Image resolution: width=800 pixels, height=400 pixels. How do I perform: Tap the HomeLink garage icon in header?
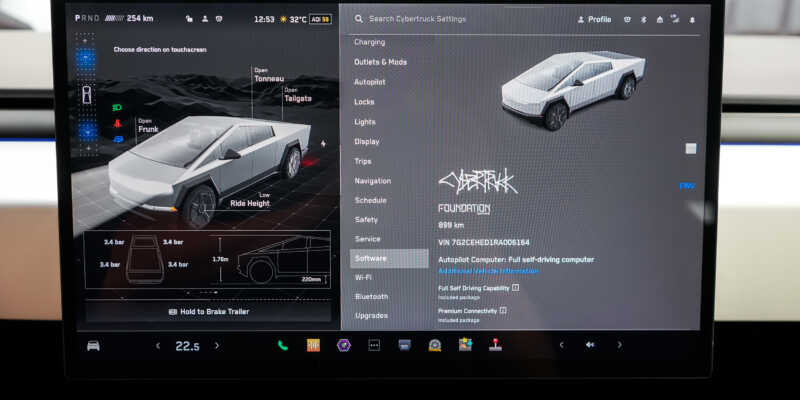(x=659, y=19)
